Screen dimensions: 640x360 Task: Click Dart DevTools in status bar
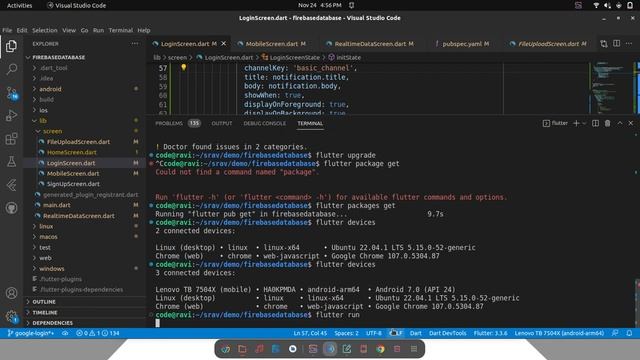click(447, 333)
